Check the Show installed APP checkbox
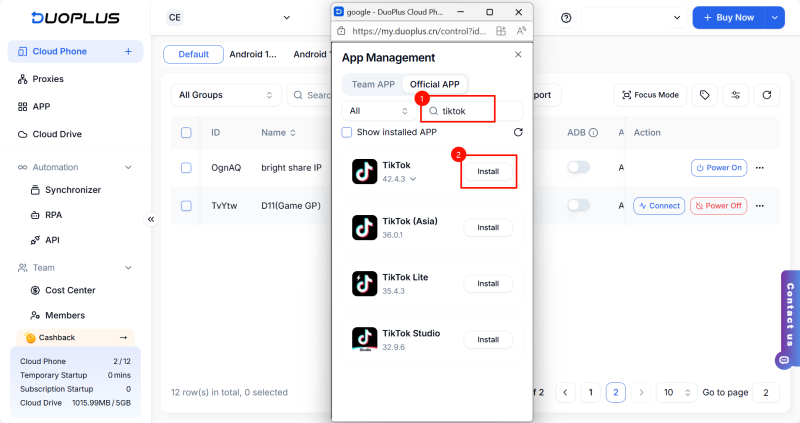 pos(347,132)
